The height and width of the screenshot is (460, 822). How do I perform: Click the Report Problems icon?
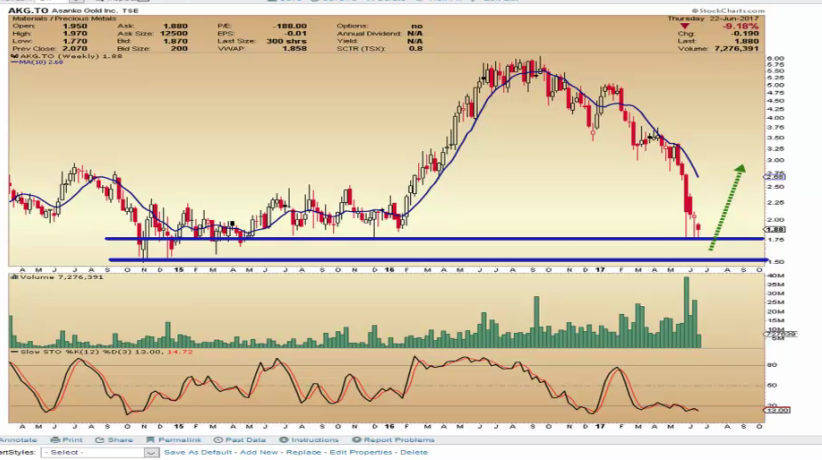[x=356, y=440]
